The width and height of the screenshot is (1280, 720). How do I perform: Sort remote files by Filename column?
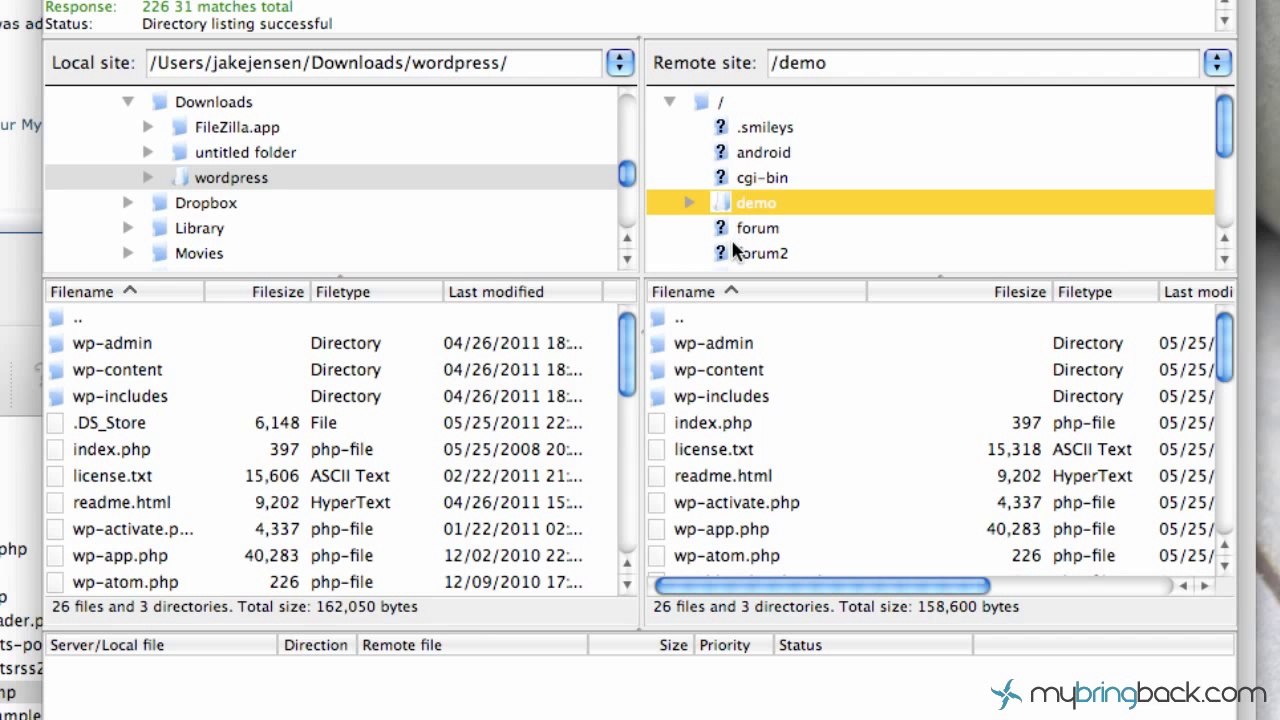pos(756,292)
